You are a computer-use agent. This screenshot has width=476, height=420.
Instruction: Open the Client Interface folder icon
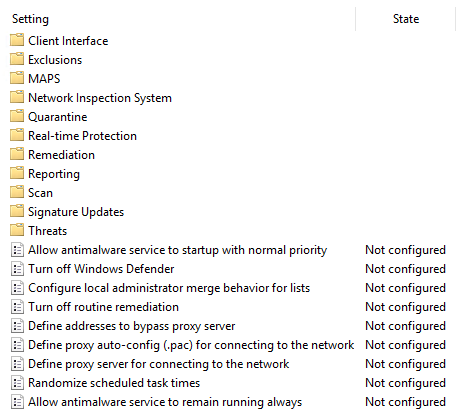pos(17,40)
